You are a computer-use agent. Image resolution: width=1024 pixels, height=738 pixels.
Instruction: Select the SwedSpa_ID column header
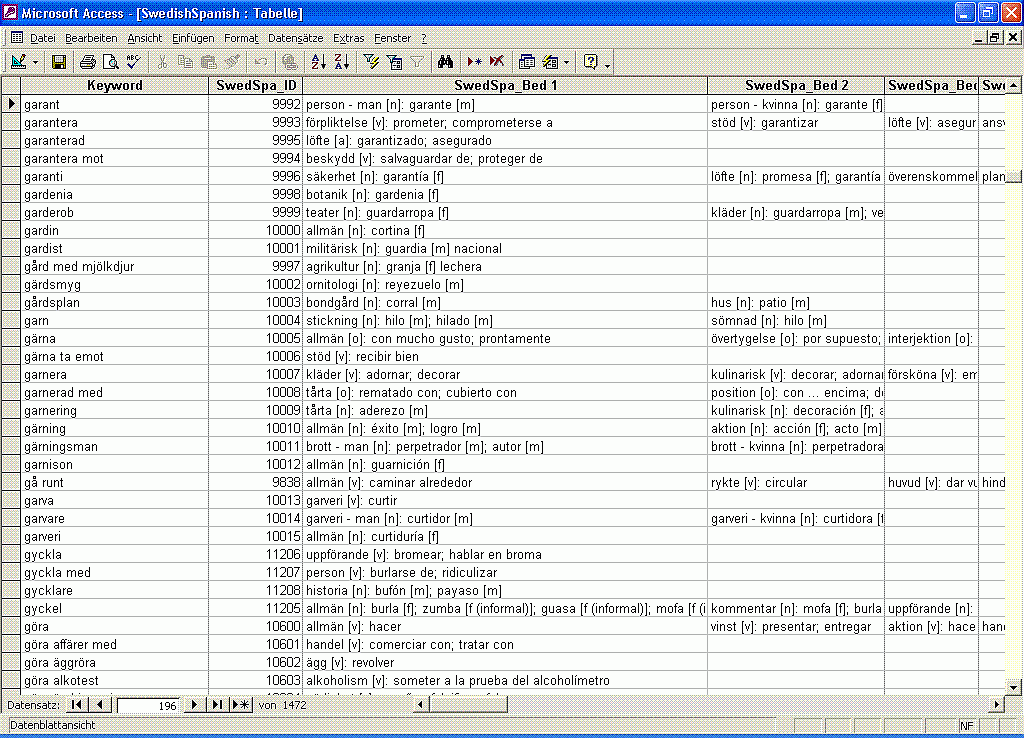pos(256,85)
